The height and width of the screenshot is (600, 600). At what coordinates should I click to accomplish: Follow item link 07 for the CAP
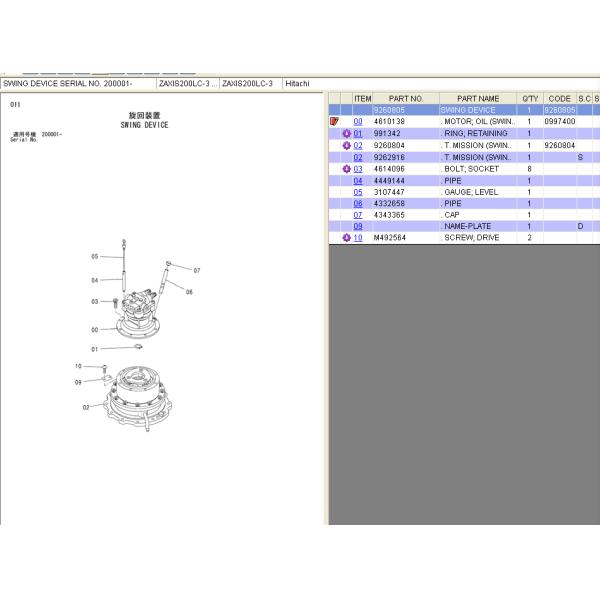pos(358,215)
